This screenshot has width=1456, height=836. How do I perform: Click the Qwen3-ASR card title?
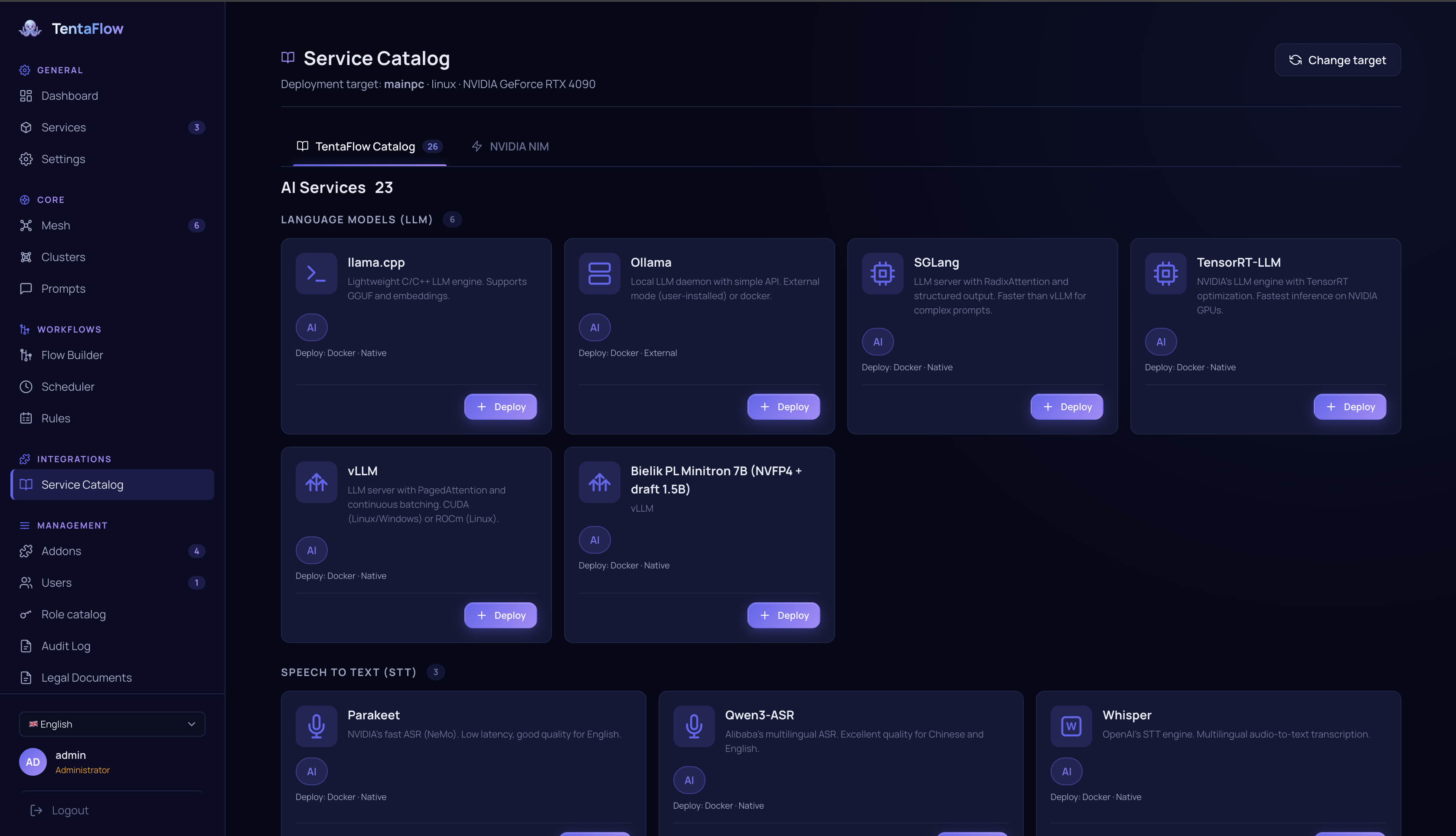[759, 715]
